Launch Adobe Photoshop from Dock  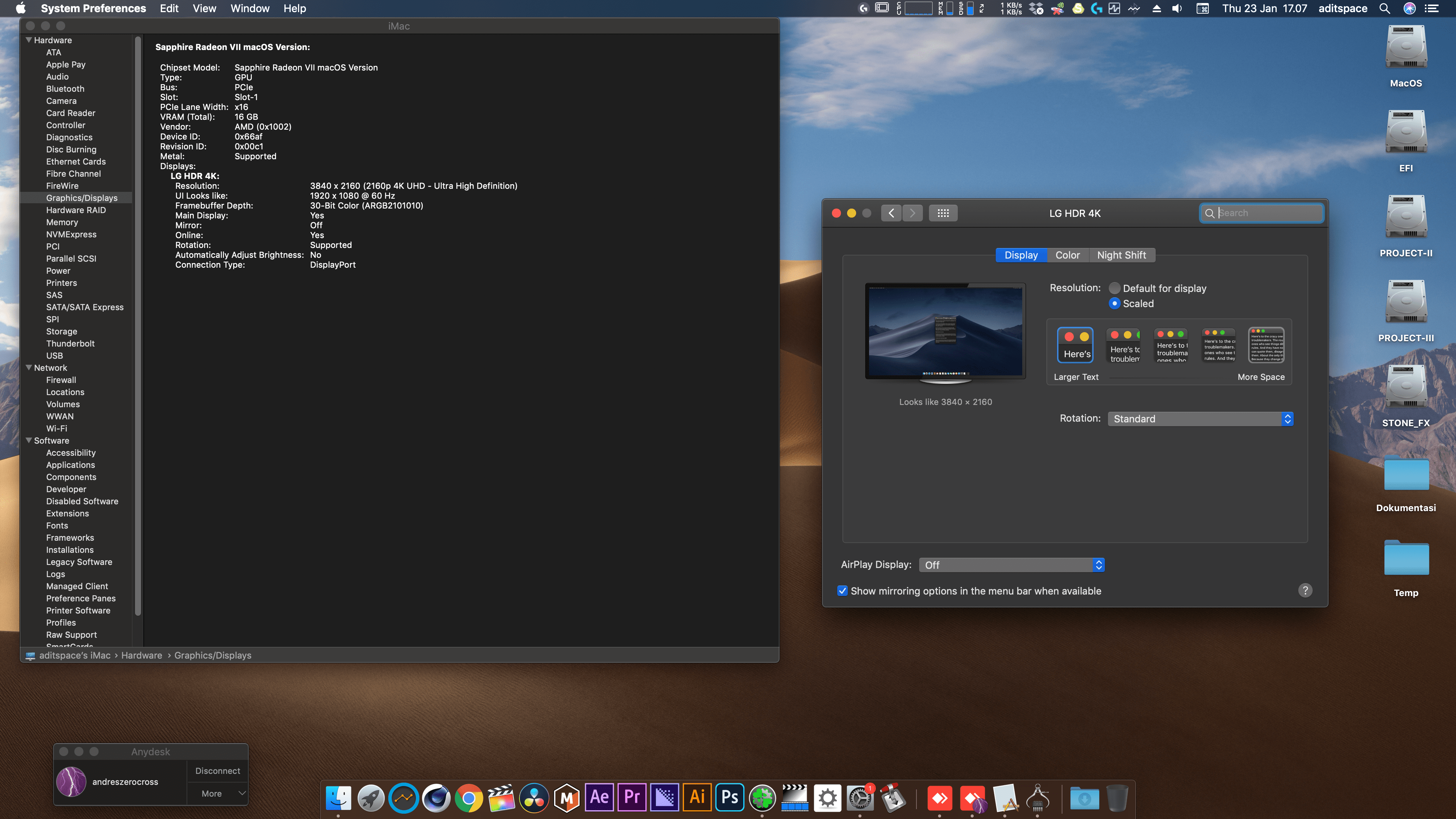730,798
